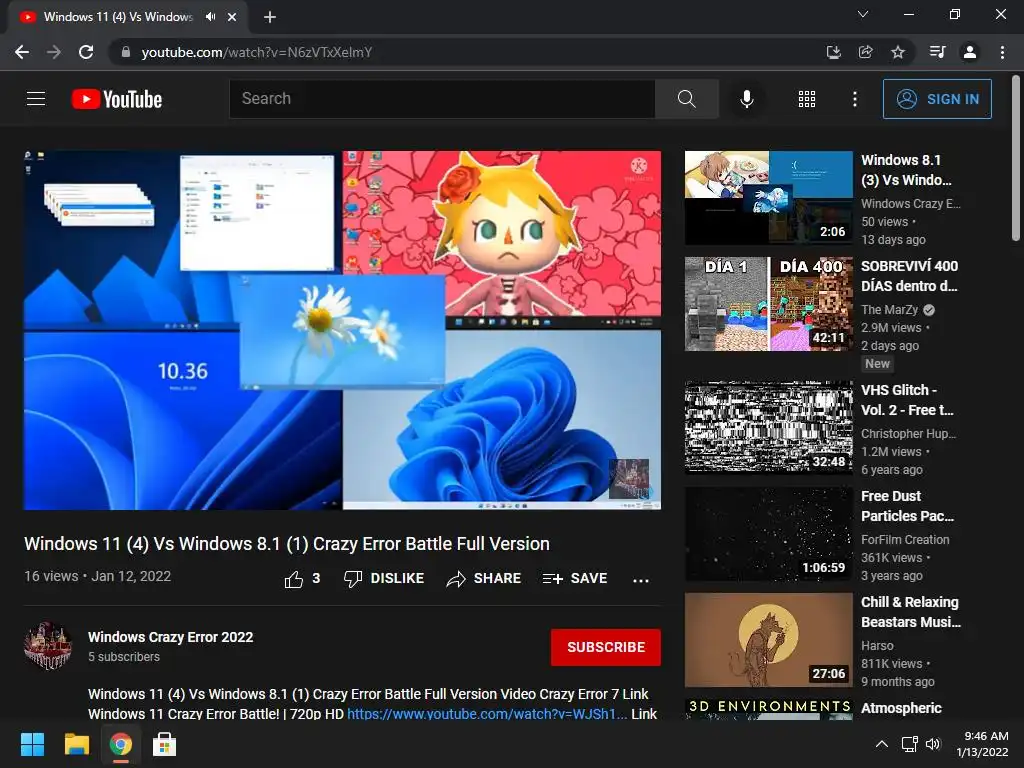The width and height of the screenshot is (1024, 768).
Task: Reload the page
Action: point(86,52)
